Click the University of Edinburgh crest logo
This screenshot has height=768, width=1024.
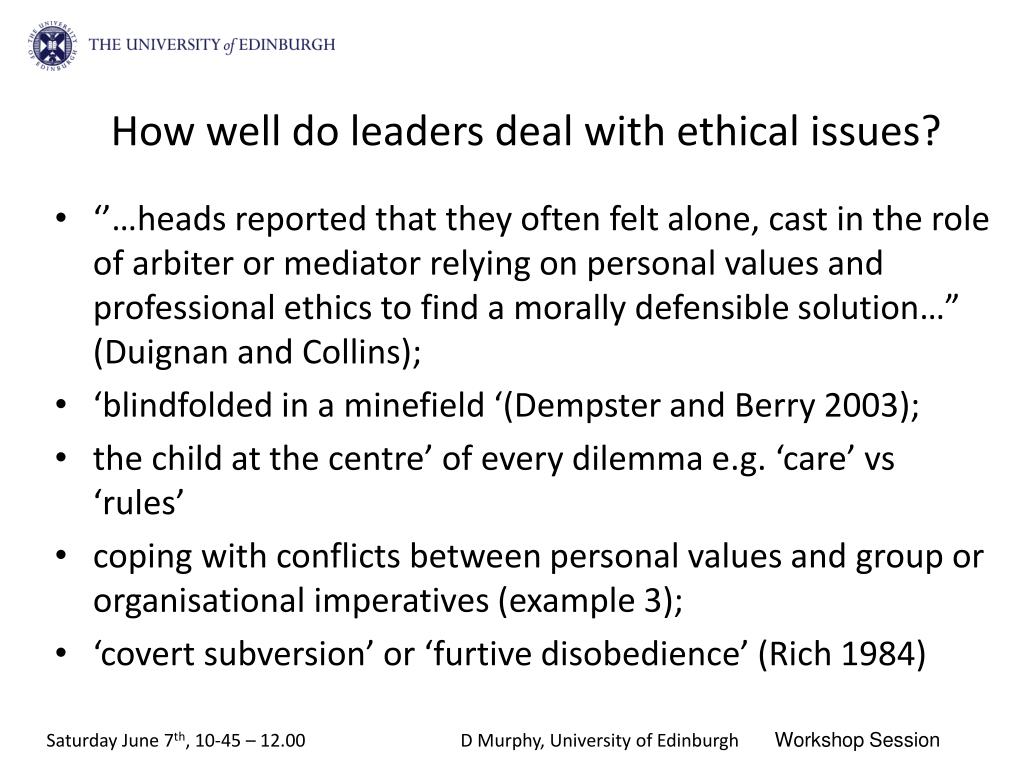(54, 46)
